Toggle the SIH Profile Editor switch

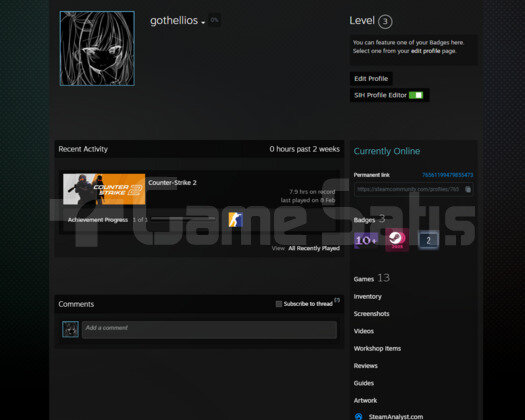pyautogui.click(x=416, y=95)
